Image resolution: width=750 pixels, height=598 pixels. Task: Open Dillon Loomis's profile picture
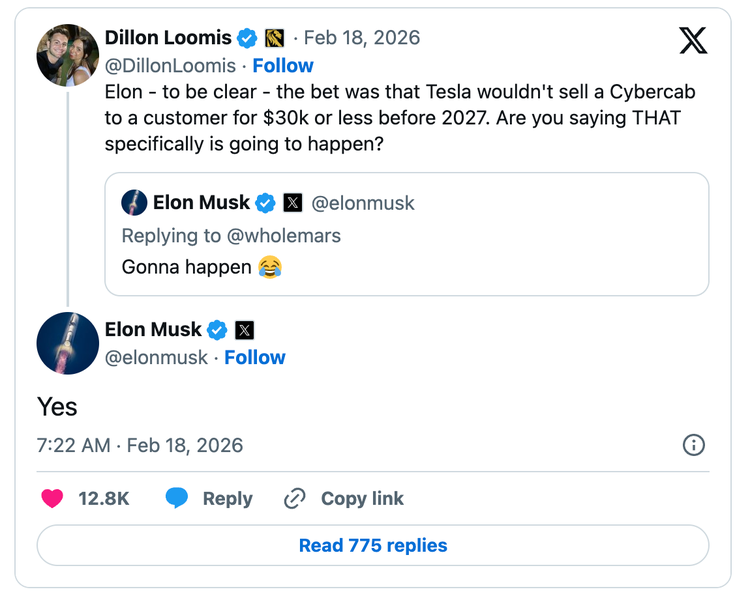68,54
